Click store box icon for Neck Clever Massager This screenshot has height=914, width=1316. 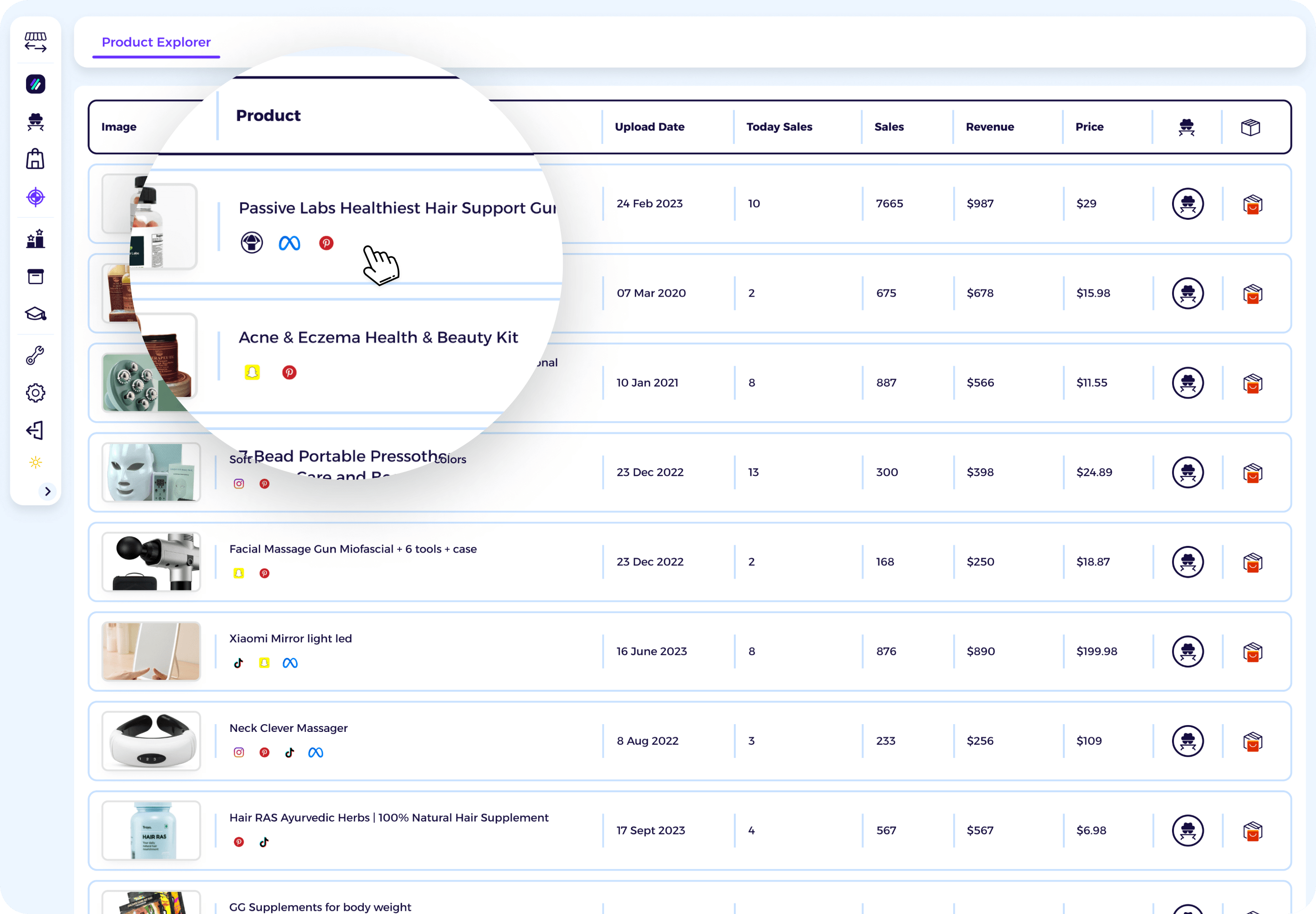pos(1252,742)
